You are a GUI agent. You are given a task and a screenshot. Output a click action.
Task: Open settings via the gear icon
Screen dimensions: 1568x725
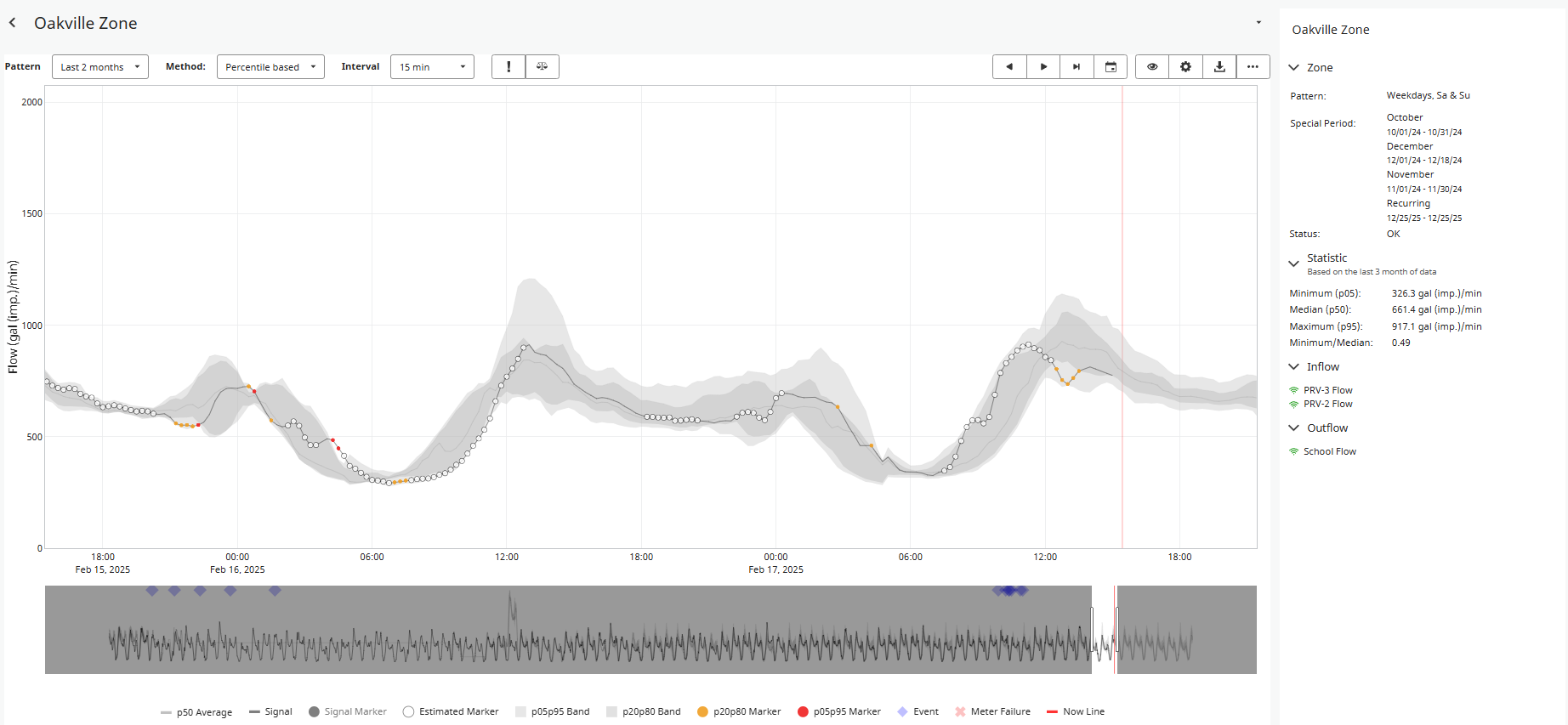pyautogui.click(x=1185, y=66)
